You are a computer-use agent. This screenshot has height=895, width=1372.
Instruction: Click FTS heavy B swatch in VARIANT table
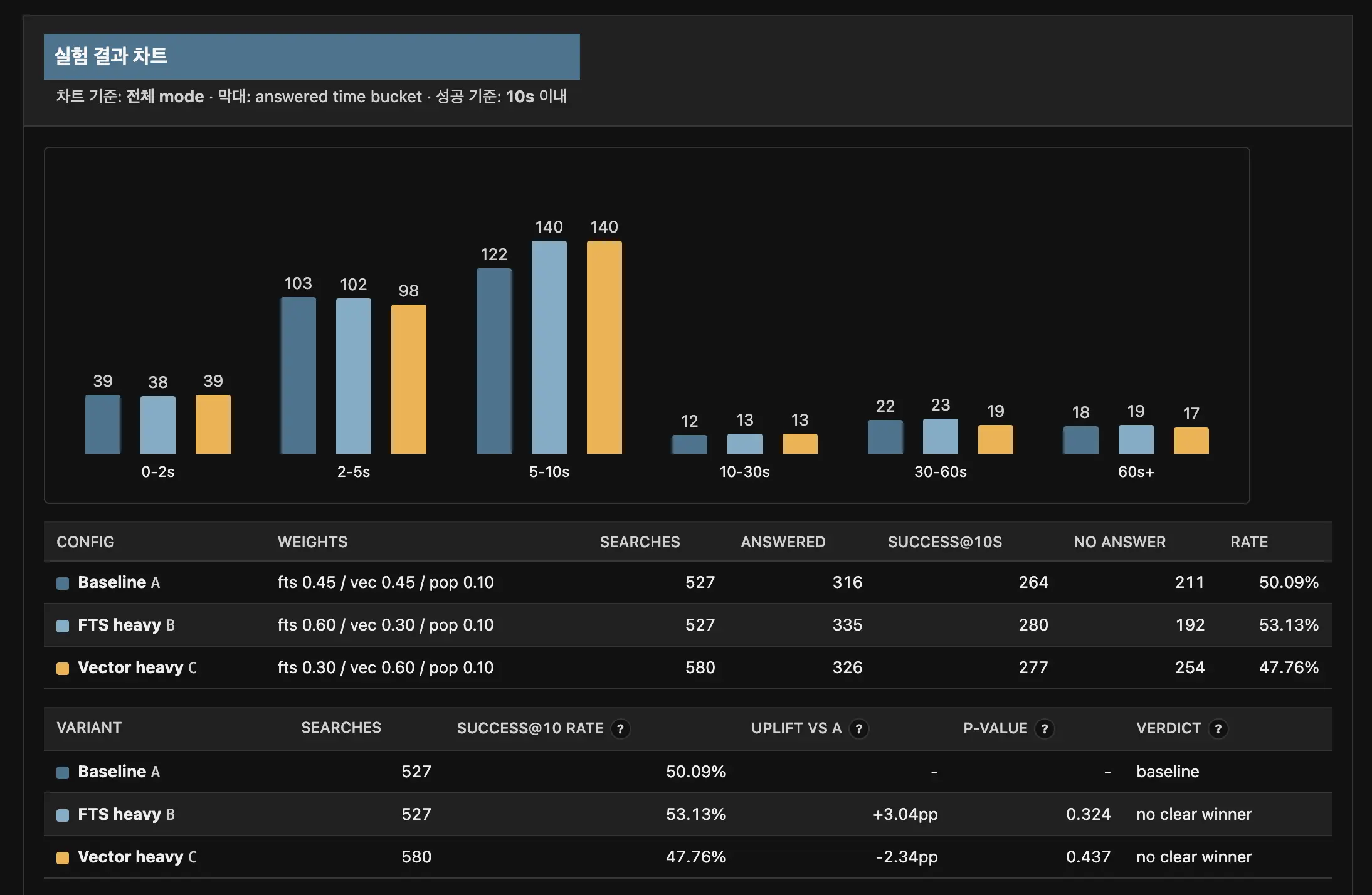63,815
